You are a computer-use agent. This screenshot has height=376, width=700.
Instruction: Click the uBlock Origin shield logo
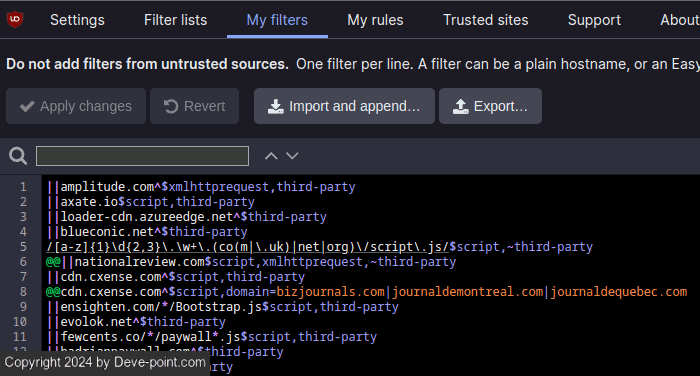[15, 19]
